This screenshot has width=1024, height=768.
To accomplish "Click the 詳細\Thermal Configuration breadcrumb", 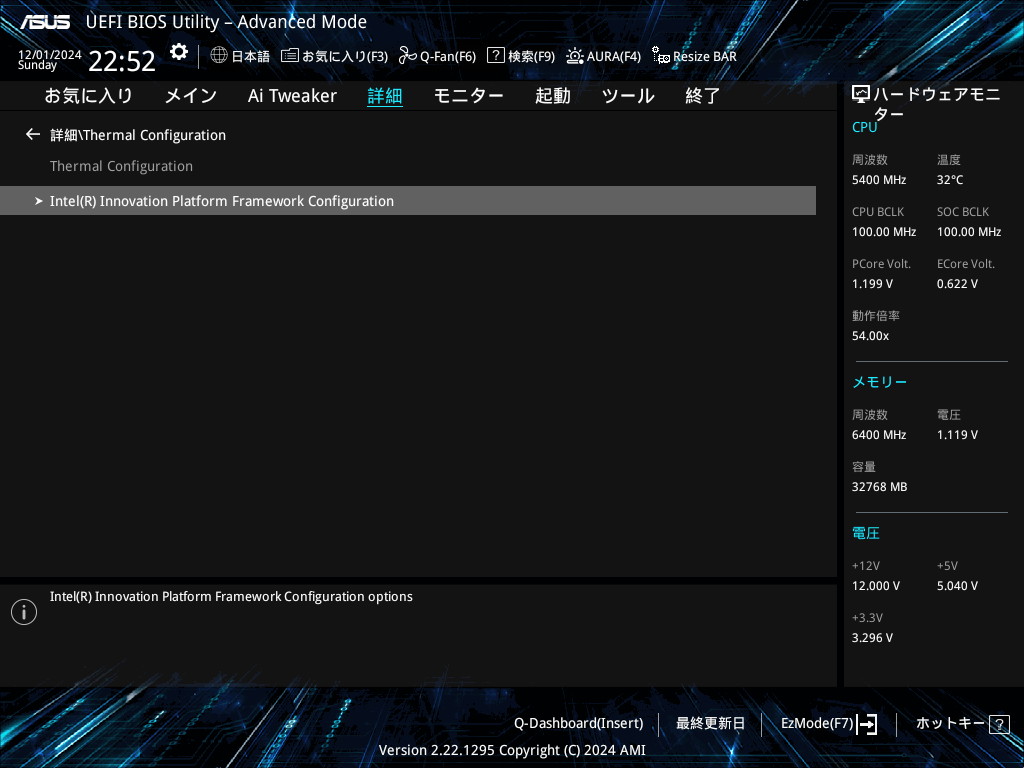I will coord(138,135).
